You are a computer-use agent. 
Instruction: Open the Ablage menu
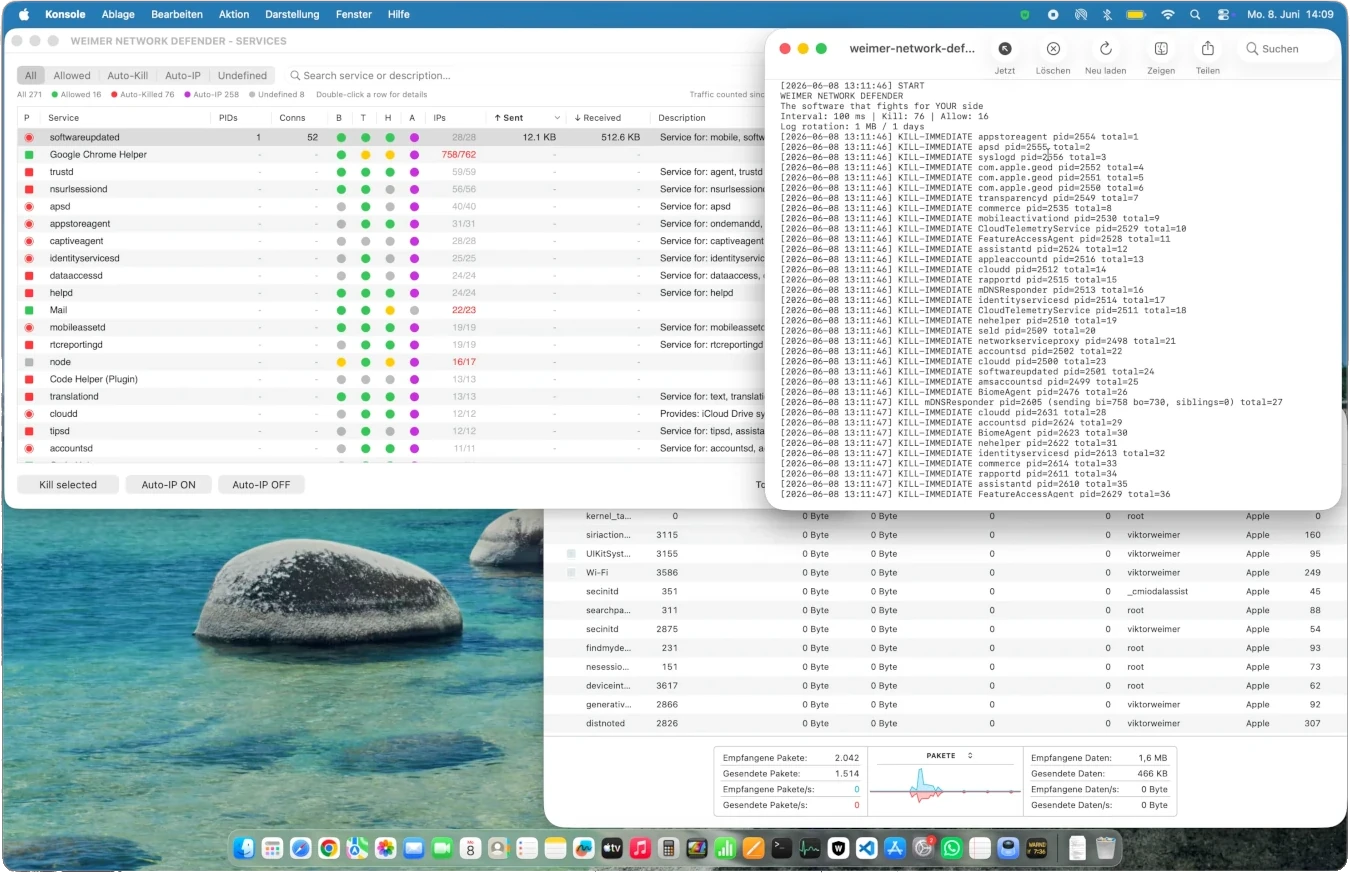coord(118,15)
